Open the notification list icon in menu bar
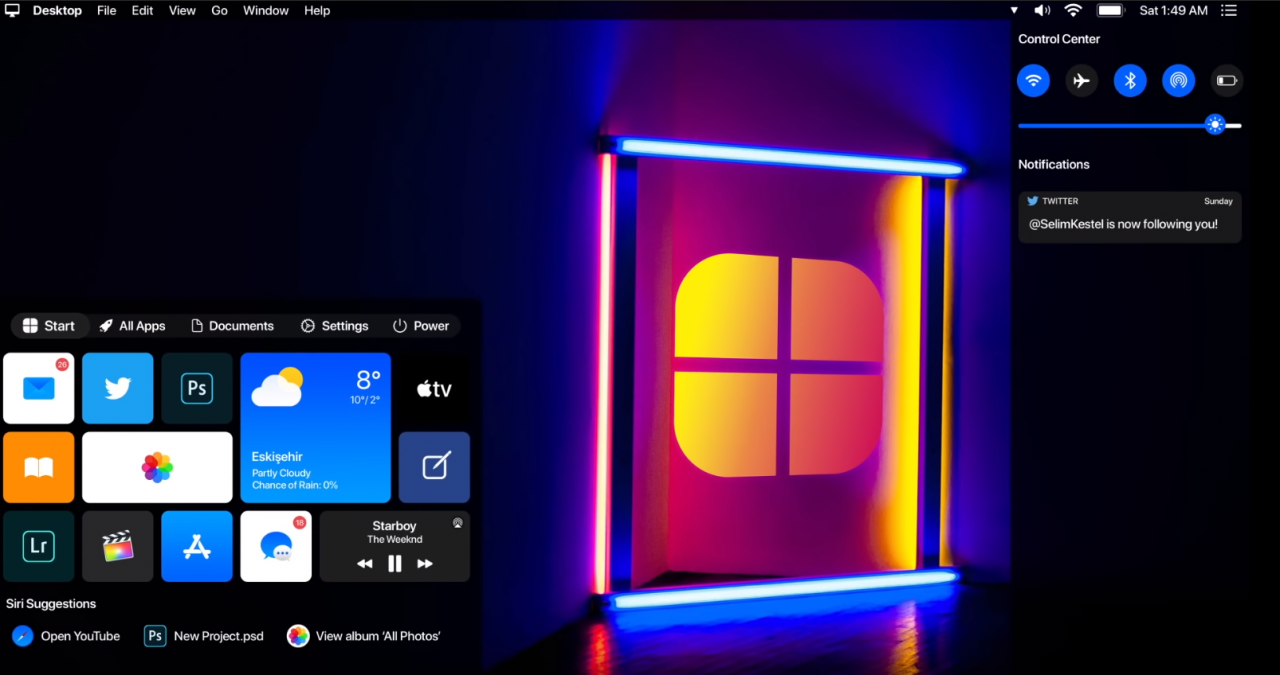 [x=1229, y=10]
